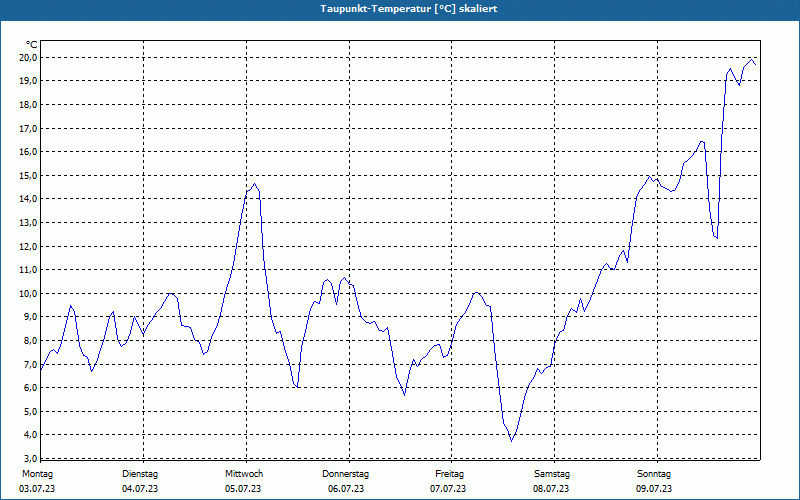Click the date 07.07.23

[x=448, y=489]
